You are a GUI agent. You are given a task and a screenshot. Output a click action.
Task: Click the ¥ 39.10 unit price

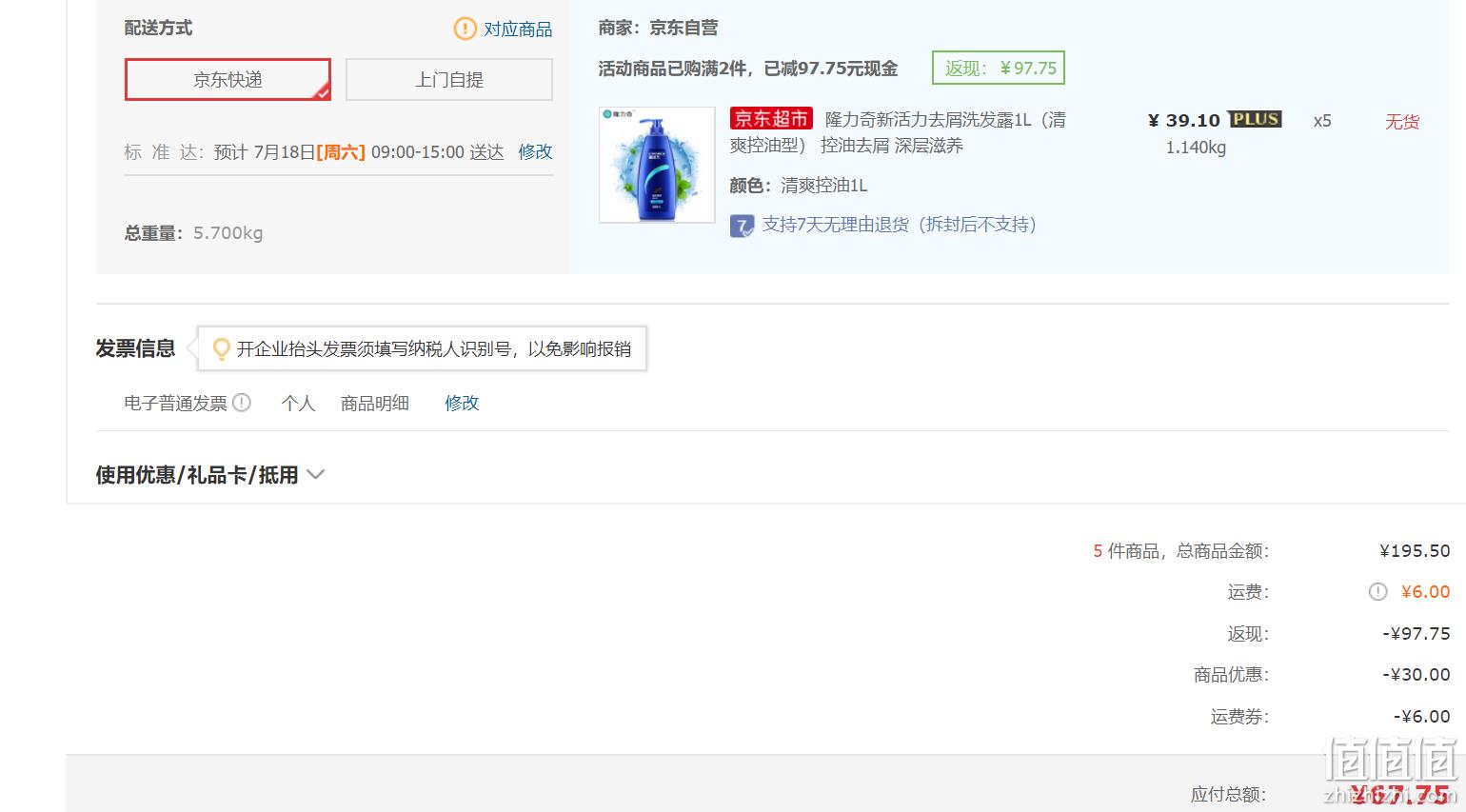click(x=1183, y=120)
